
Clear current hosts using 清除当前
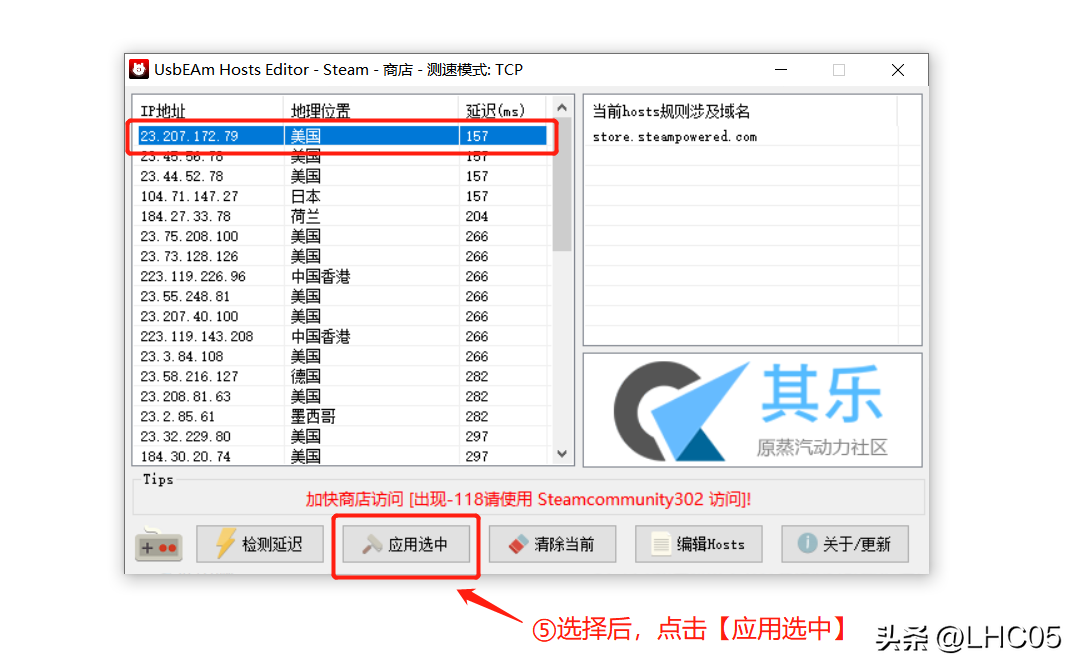[552, 543]
